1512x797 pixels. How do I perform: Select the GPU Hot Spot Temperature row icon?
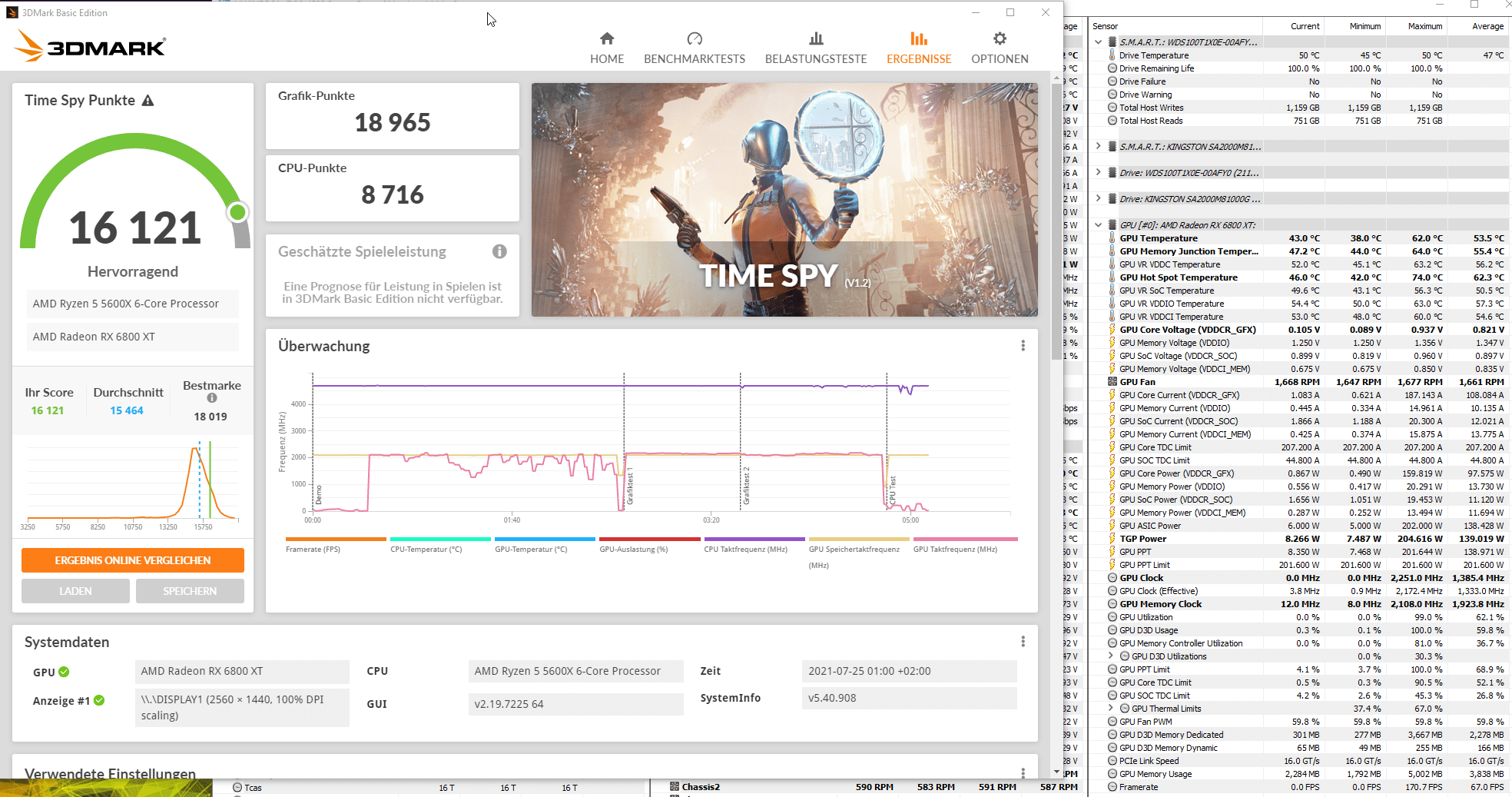coord(1112,277)
